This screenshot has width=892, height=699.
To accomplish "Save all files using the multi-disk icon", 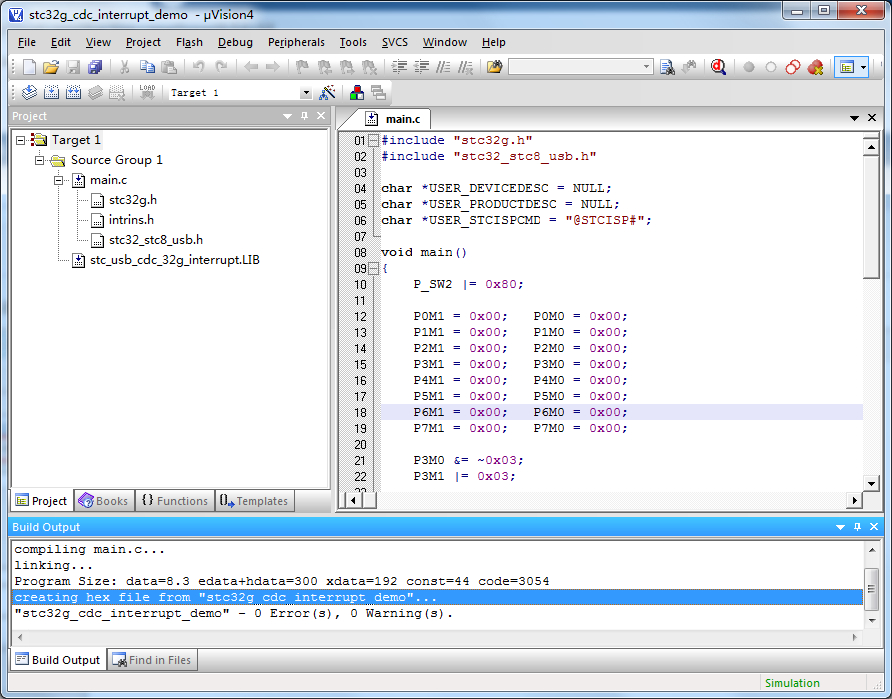I will [x=95, y=67].
